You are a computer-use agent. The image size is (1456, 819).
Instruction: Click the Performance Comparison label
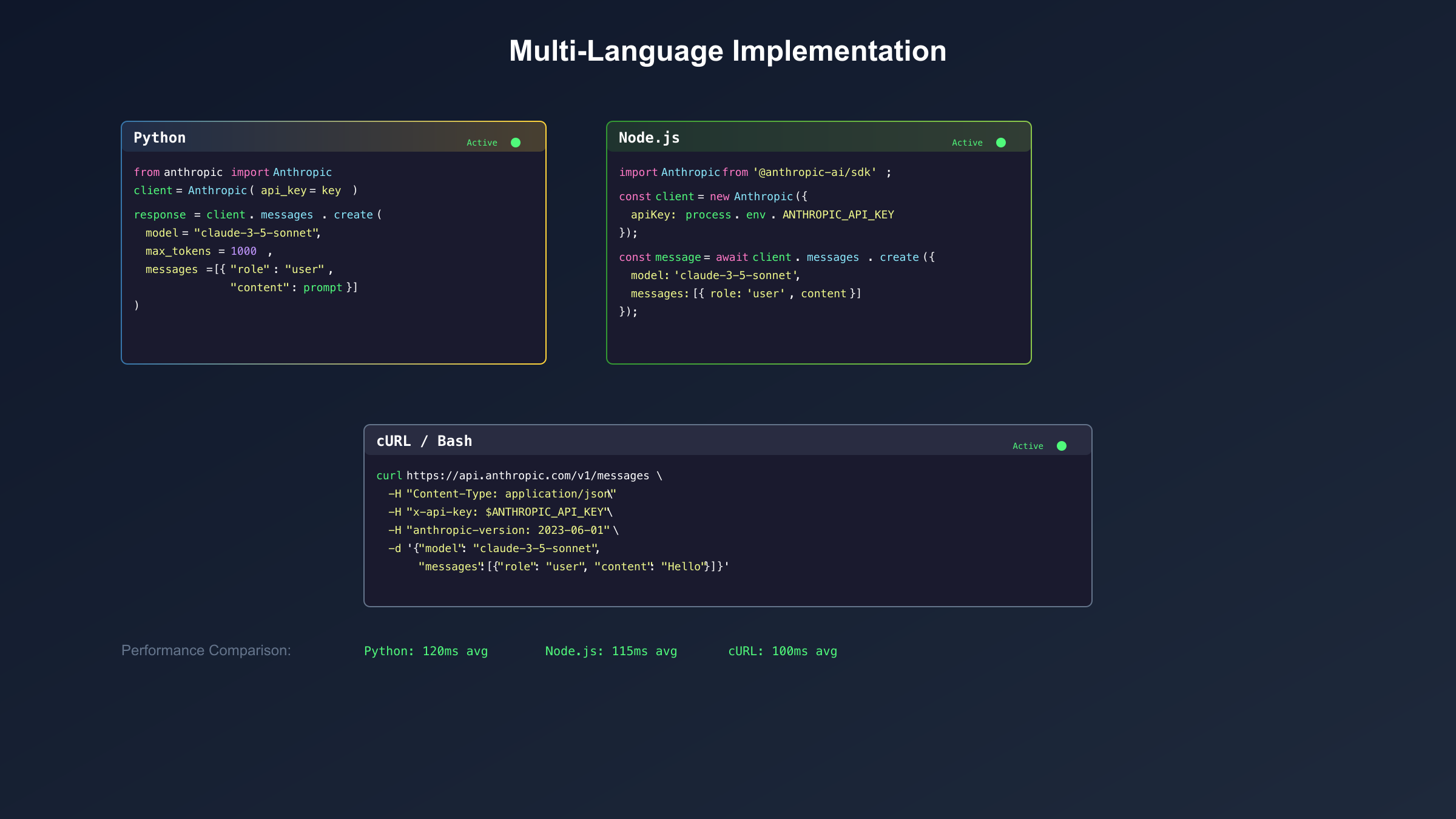coord(206,650)
